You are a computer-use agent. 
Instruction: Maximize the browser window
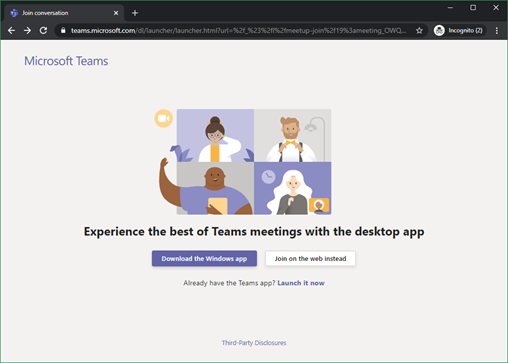pos(473,7)
